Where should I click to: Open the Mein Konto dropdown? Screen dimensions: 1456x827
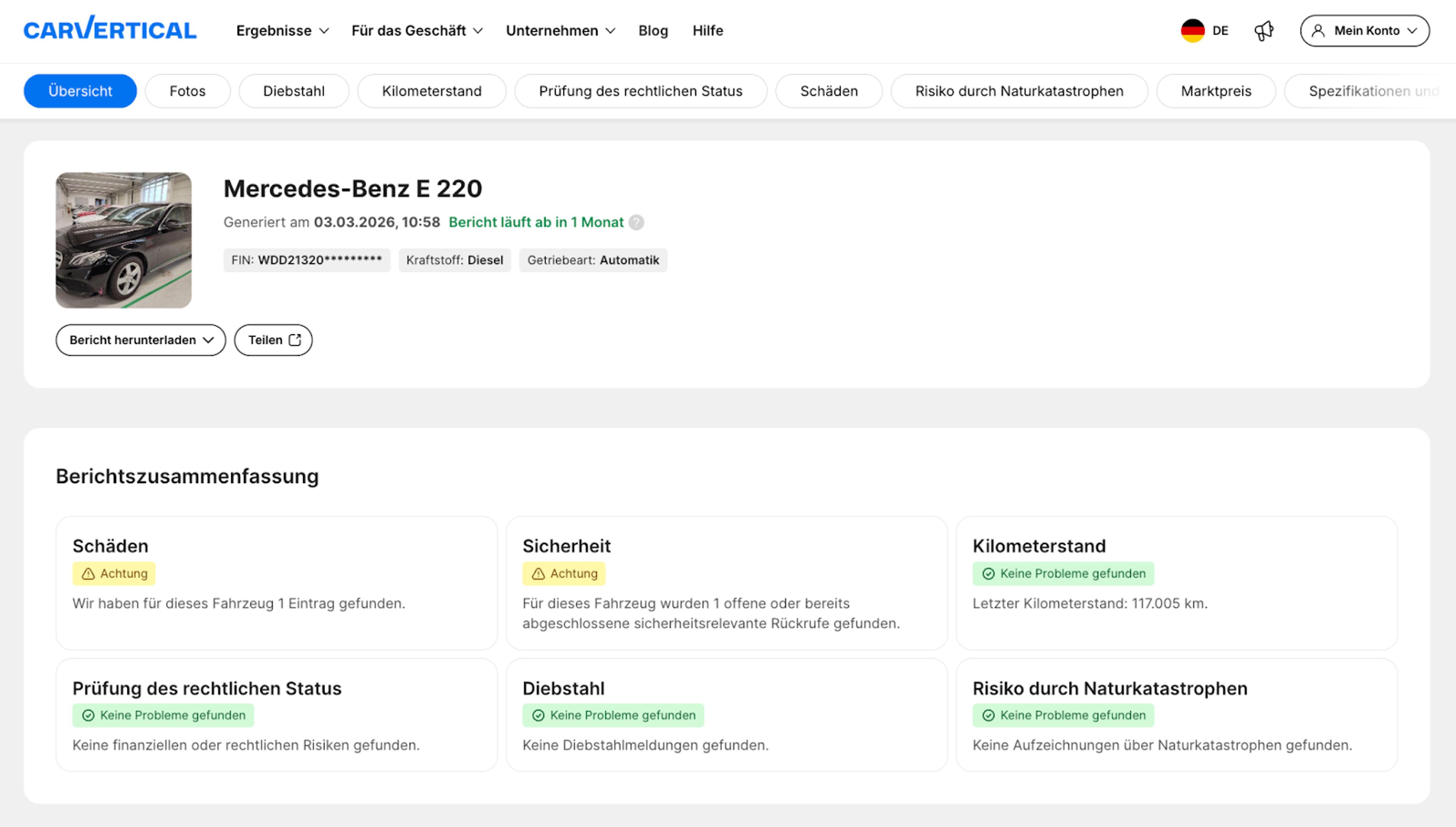pos(1365,31)
